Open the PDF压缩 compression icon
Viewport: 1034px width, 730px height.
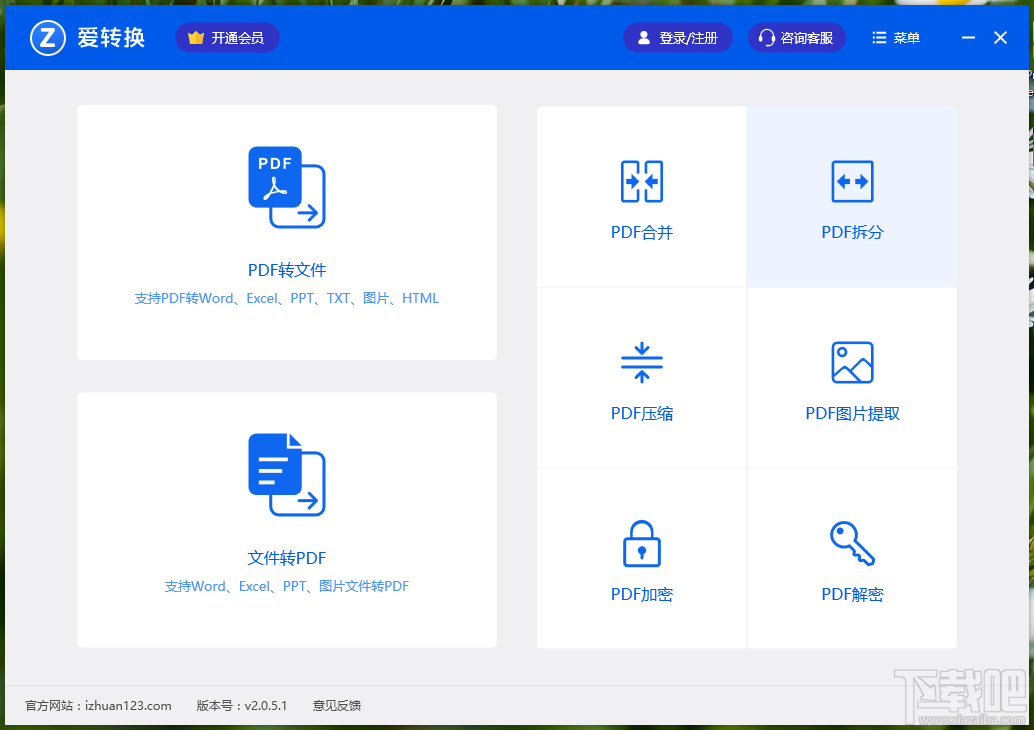(641, 362)
